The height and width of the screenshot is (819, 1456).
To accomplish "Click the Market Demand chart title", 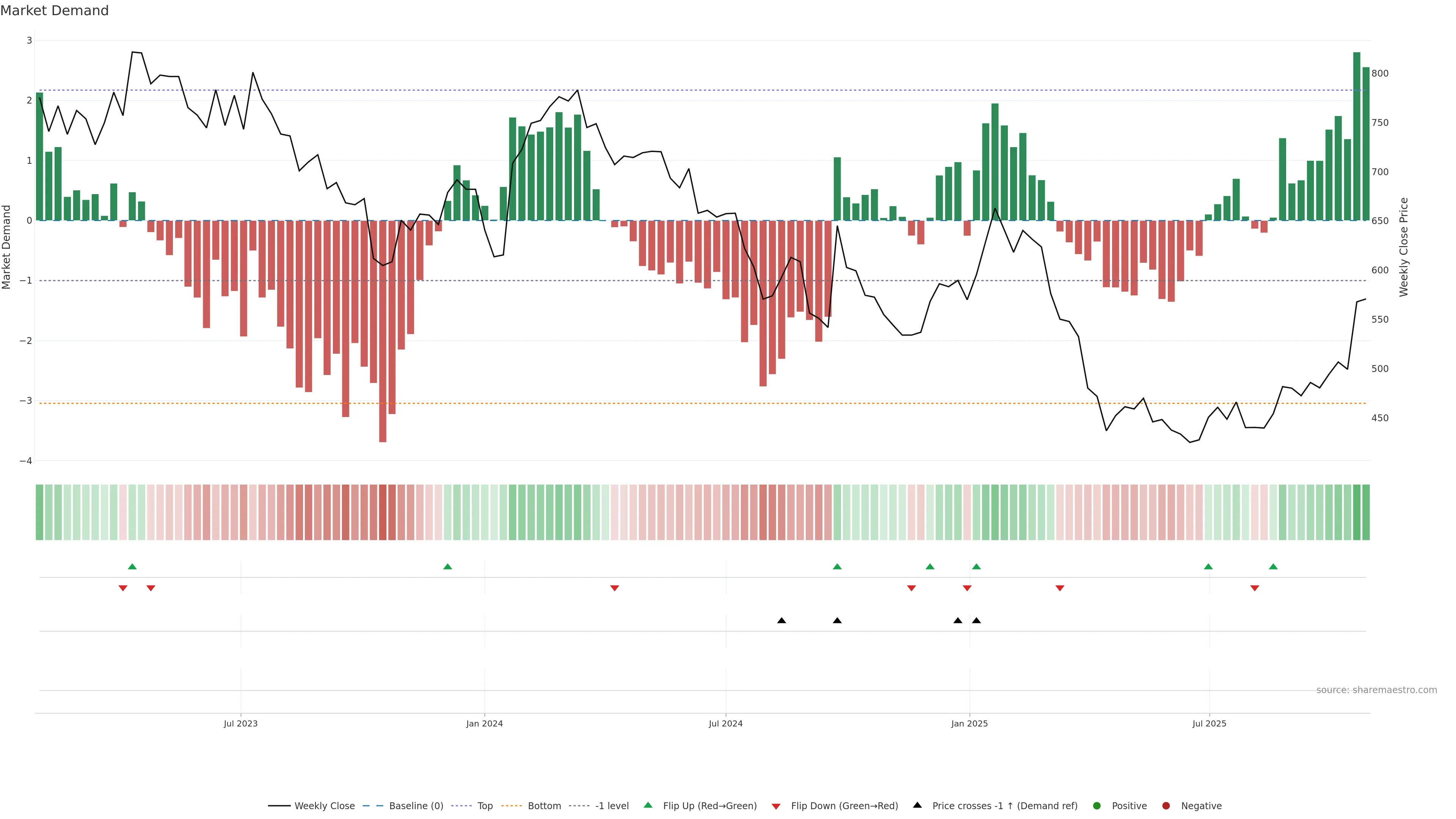I will (x=54, y=11).
